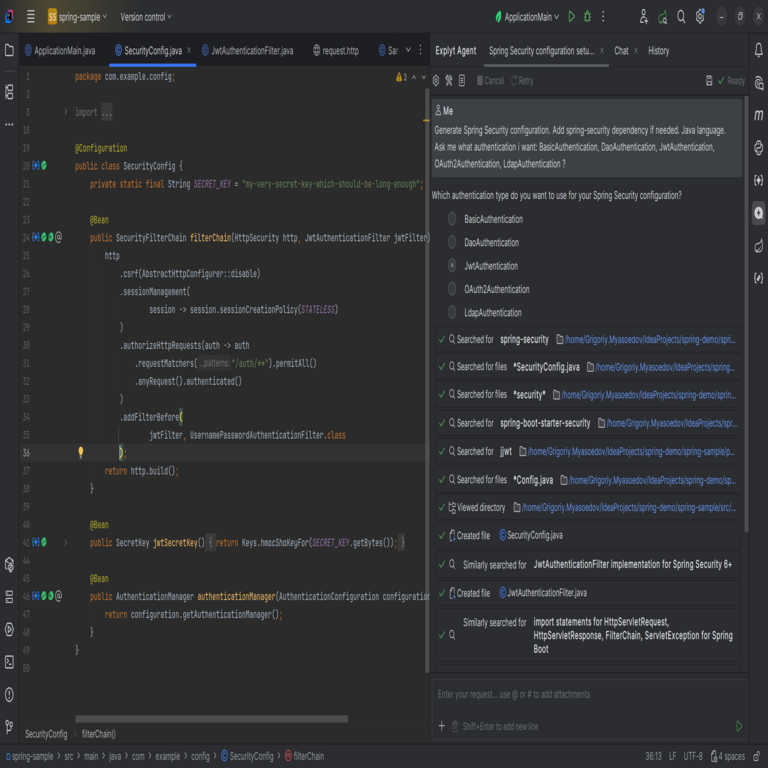The image size is (768, 768).
Task: Select the OAuth2Authentication radio button
Action: 452,289
